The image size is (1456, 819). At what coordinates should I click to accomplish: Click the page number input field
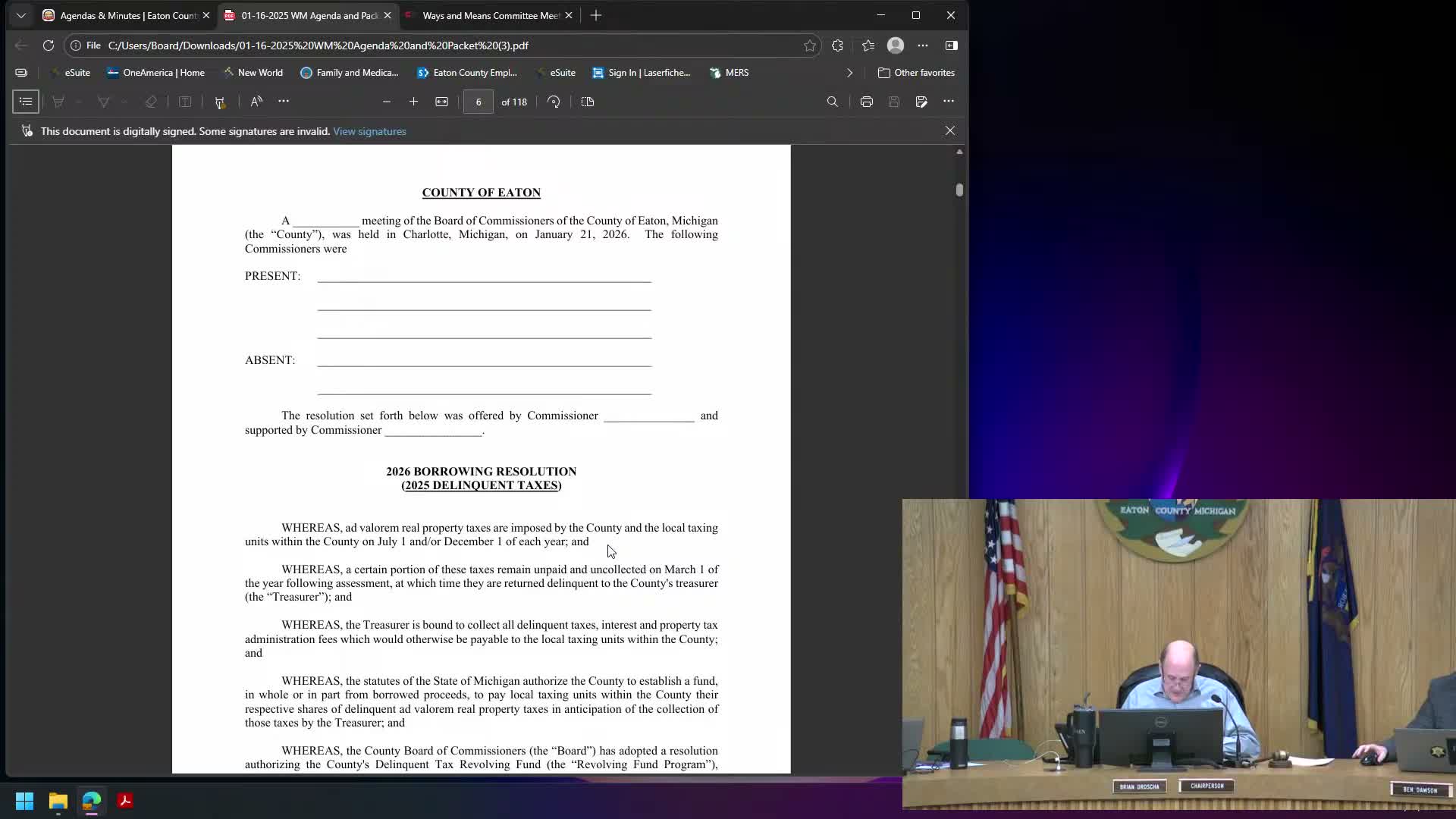click(x=478, y=102)
